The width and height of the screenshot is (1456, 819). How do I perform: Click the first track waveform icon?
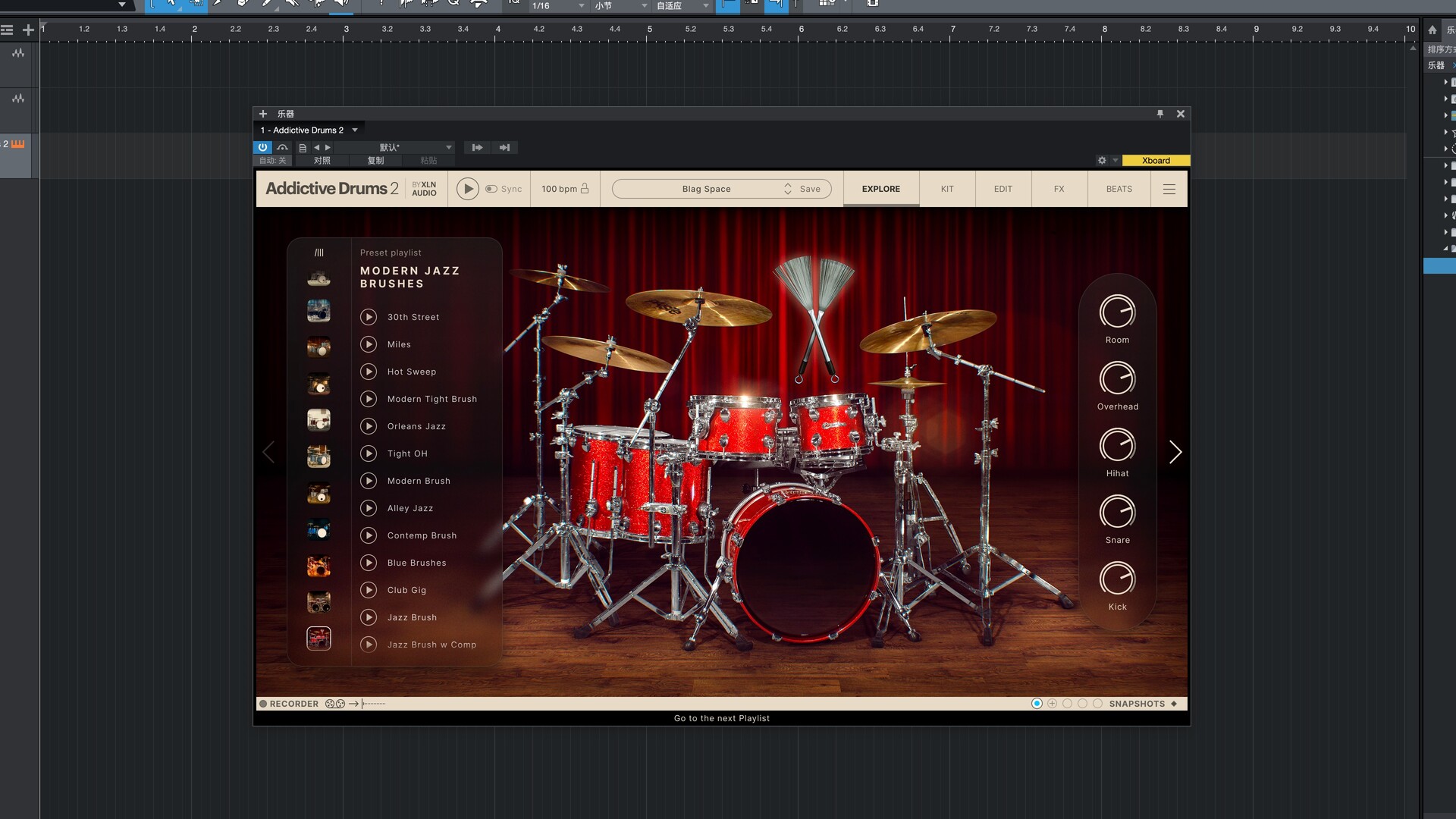click(x=17, y=53)
